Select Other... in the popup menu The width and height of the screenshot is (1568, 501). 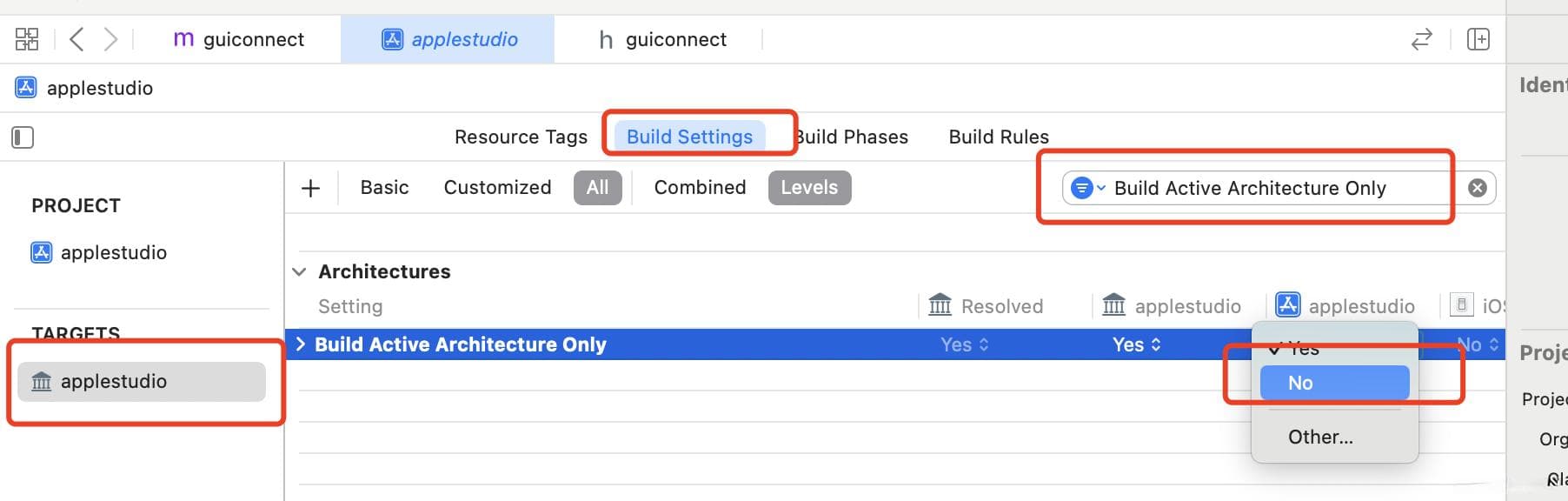tap(1320, 438)
